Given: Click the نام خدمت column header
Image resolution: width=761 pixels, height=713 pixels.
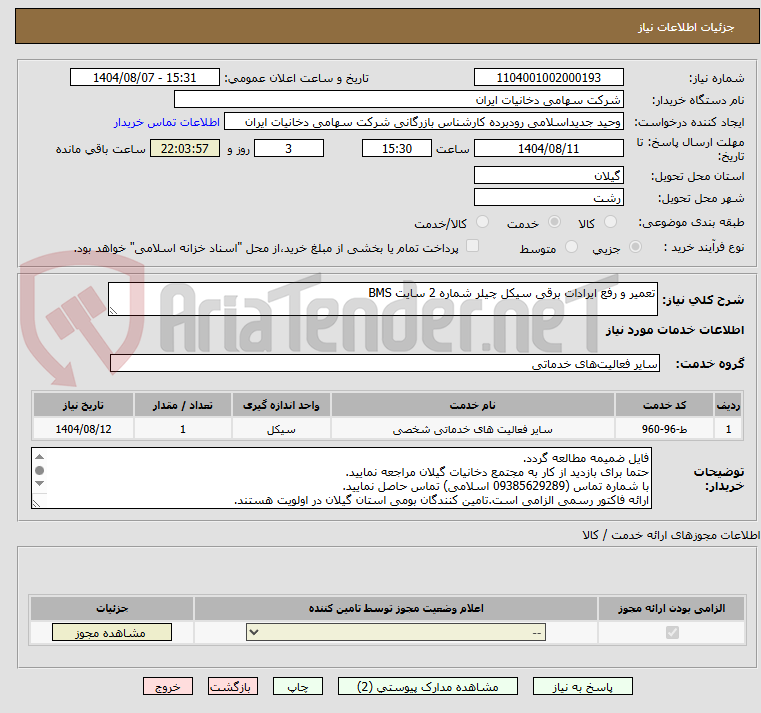Looking at the screenshot, I should pyautogui.click(x=472, y=405).
